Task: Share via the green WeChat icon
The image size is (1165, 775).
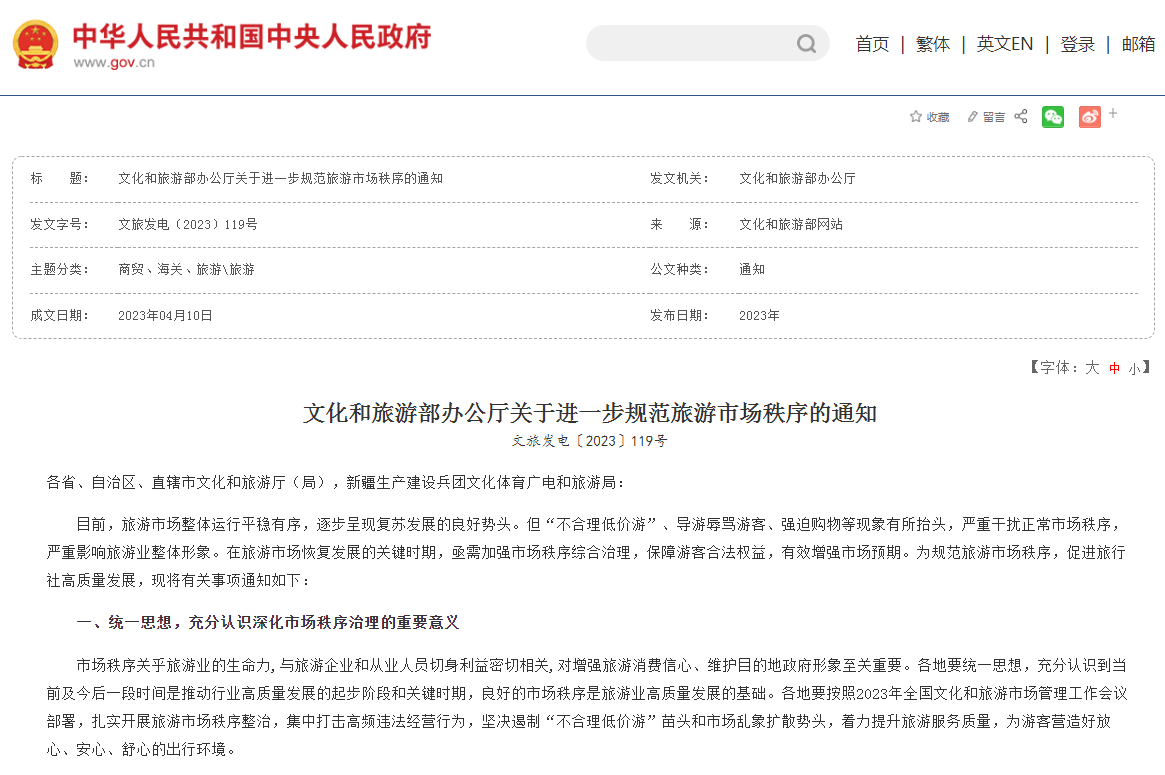Action: click(1053, 117)
